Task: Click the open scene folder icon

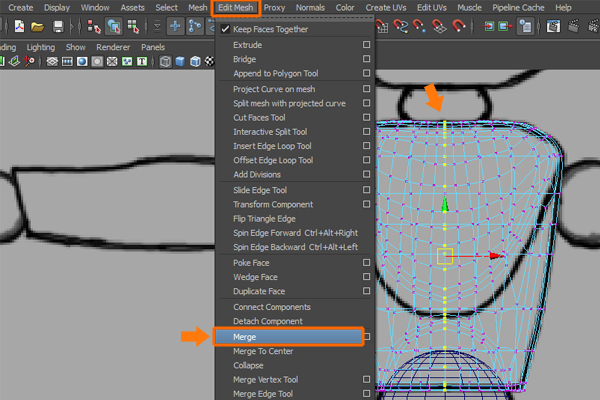Action: pos(40,26)
